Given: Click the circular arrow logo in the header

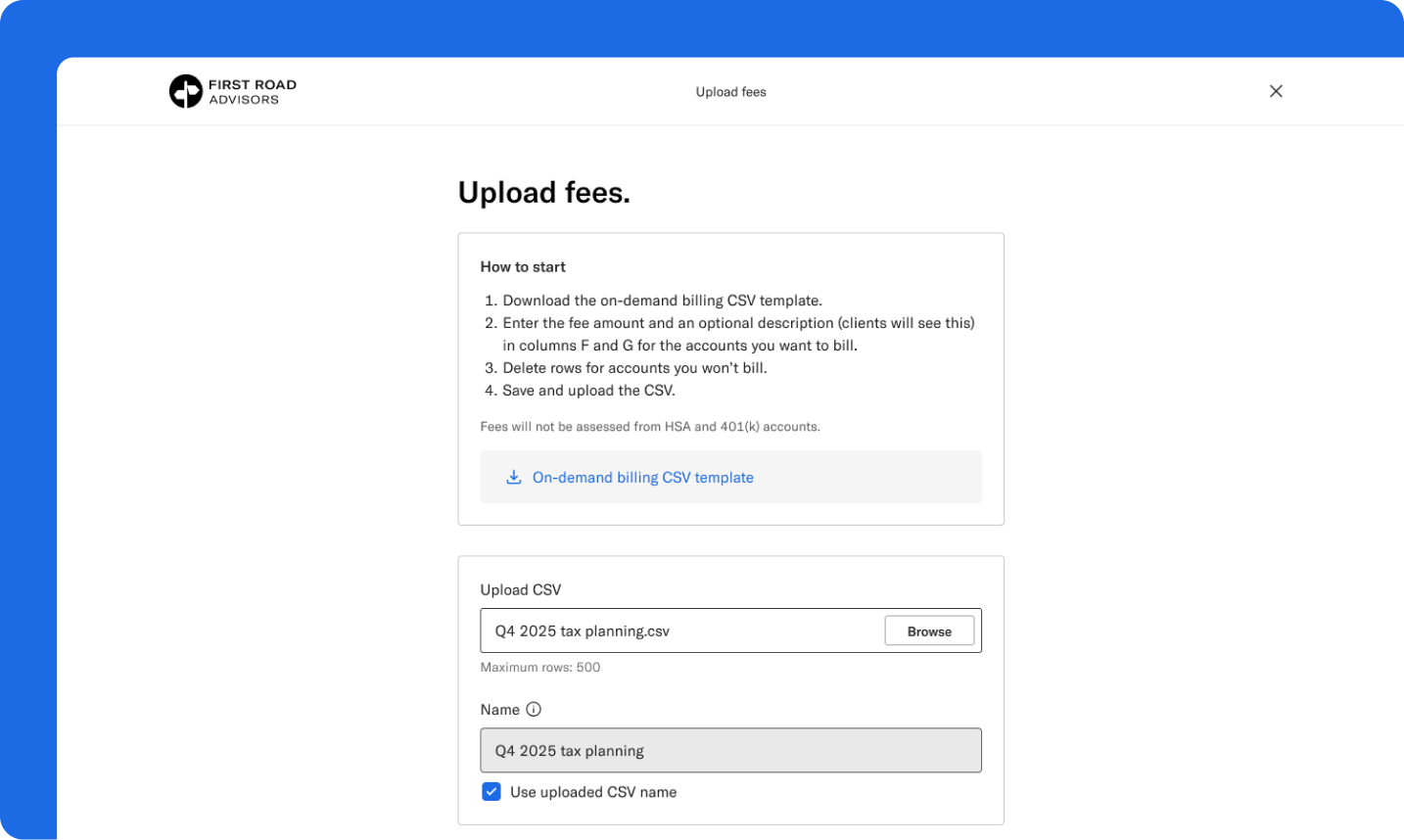Looking at the screenshot, I should [x=186, y=91].
